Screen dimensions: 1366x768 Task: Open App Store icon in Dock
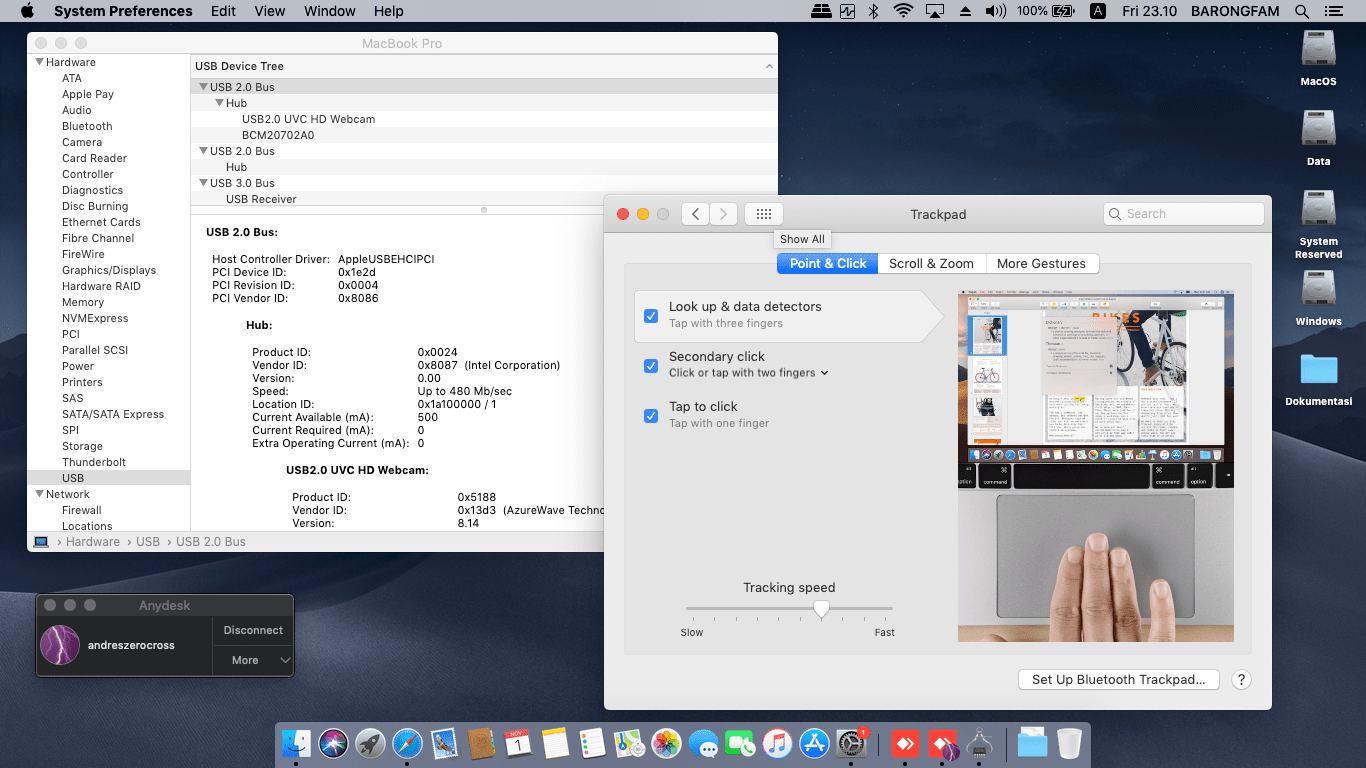tap(814, 743)
